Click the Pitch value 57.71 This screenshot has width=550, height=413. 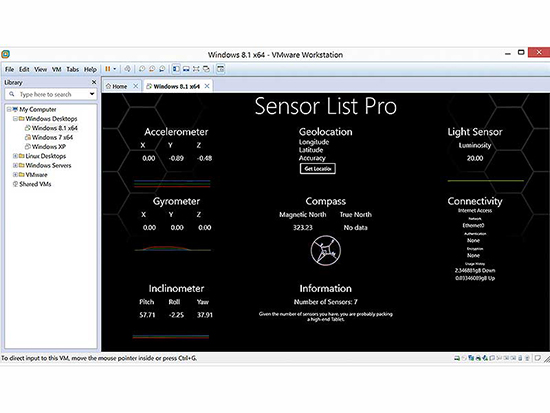(x=147, y=315)
